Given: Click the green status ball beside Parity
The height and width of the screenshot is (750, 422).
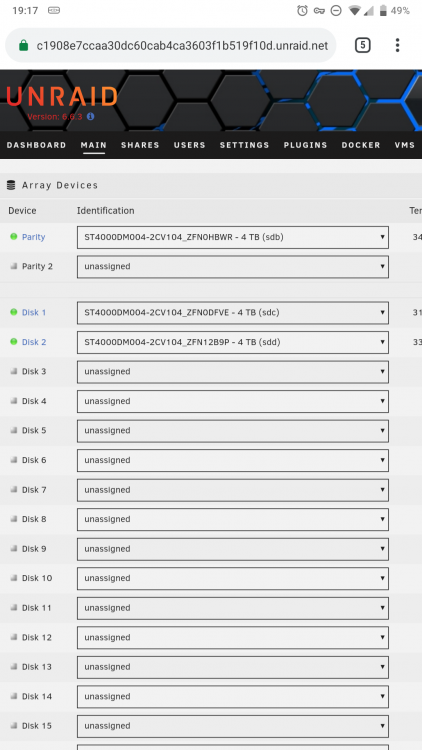Looking at the screenshot, I should click(13, 237).
